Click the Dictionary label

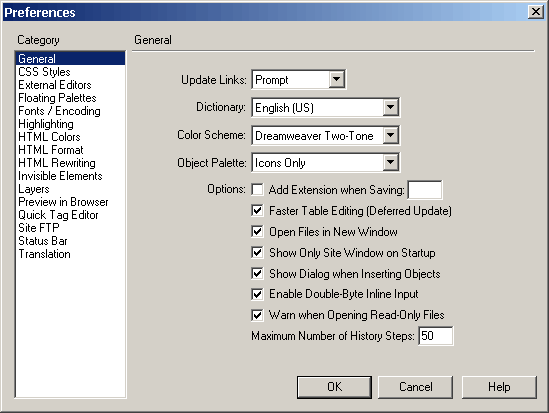click(221, 107)
